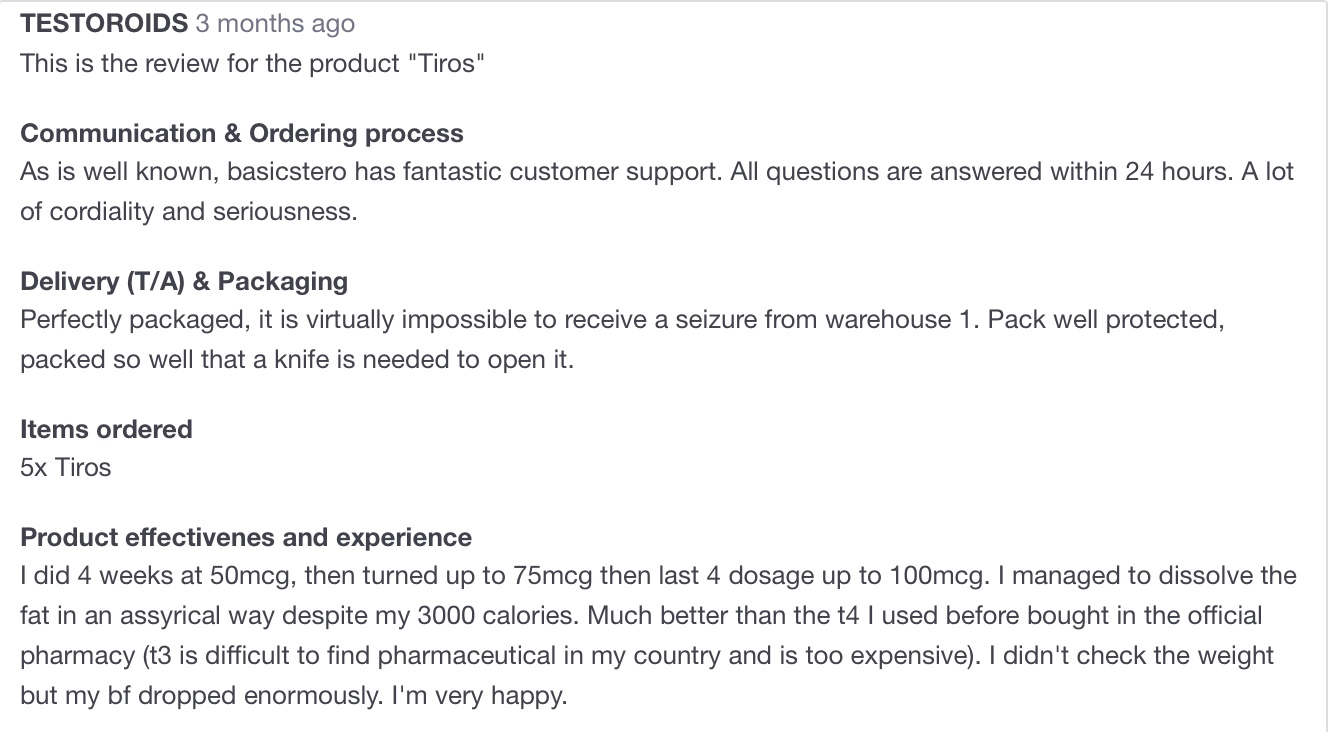The width and height of the screenshot is (1336, 732).
Task: Click the TESTOROIDS reviewer username
Action: point(103,24)
